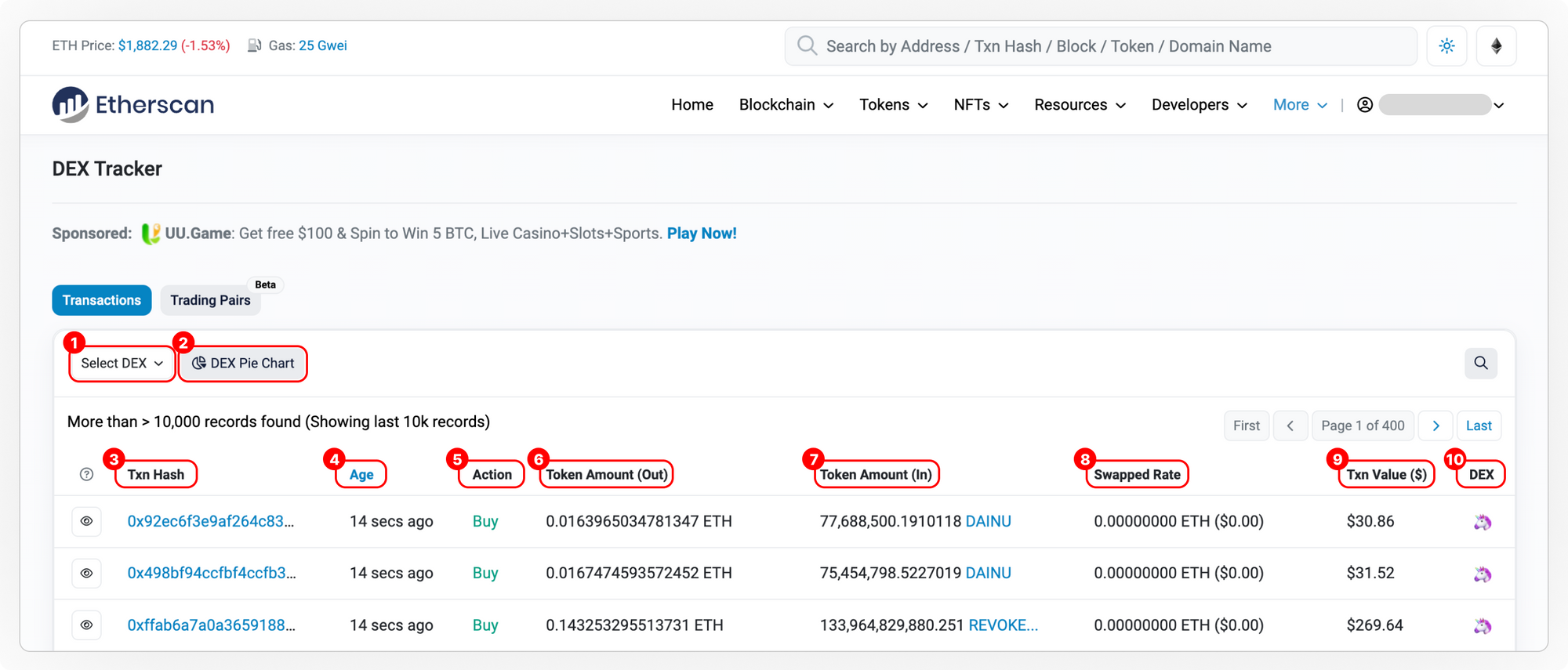1568x670 pixels.
Task: Open the DEX Pie Chart
Action: [x=243, y=364]
